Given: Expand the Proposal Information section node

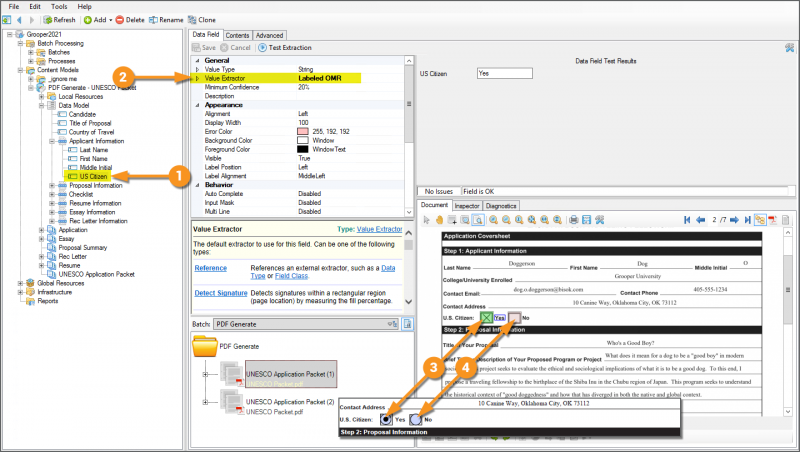Looking at the screenshot, I should pyautogui.click(x=52, y=186).
